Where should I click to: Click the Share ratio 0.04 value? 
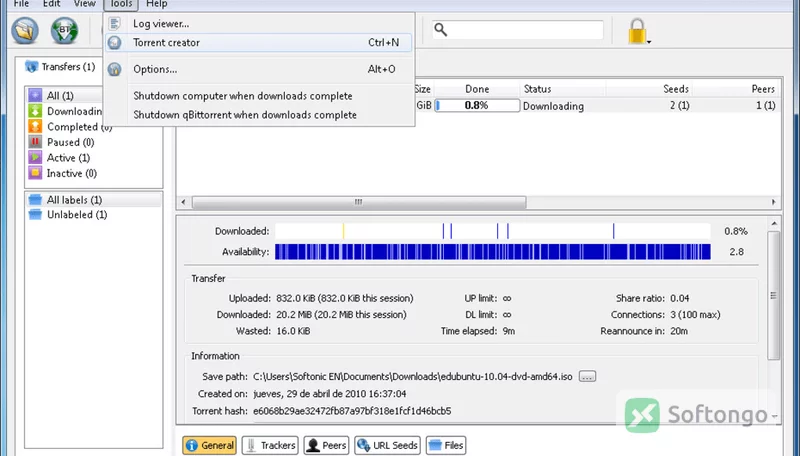pos(679,298)
